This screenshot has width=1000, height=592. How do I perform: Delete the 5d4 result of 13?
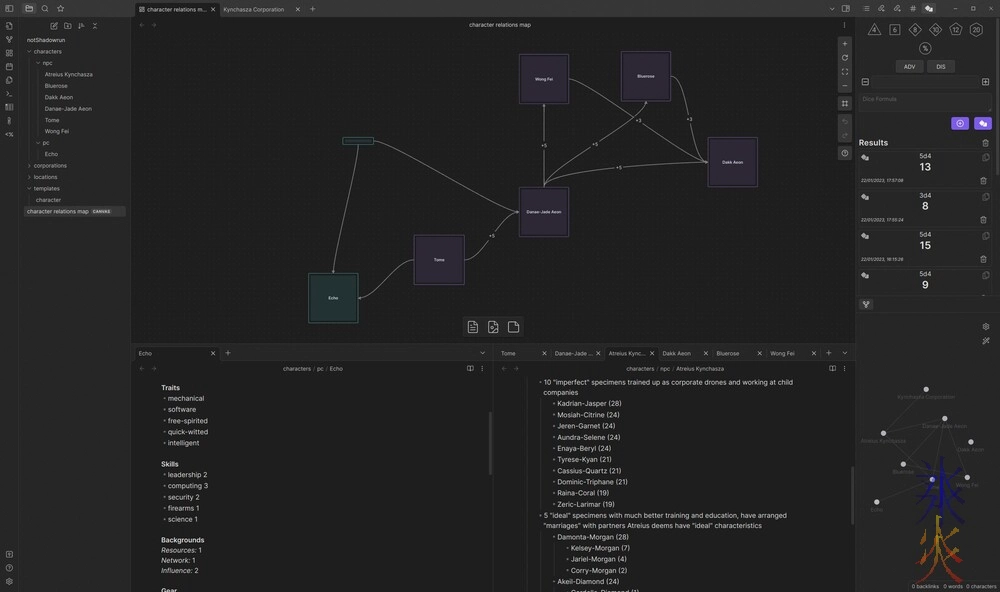coord(984,180)
